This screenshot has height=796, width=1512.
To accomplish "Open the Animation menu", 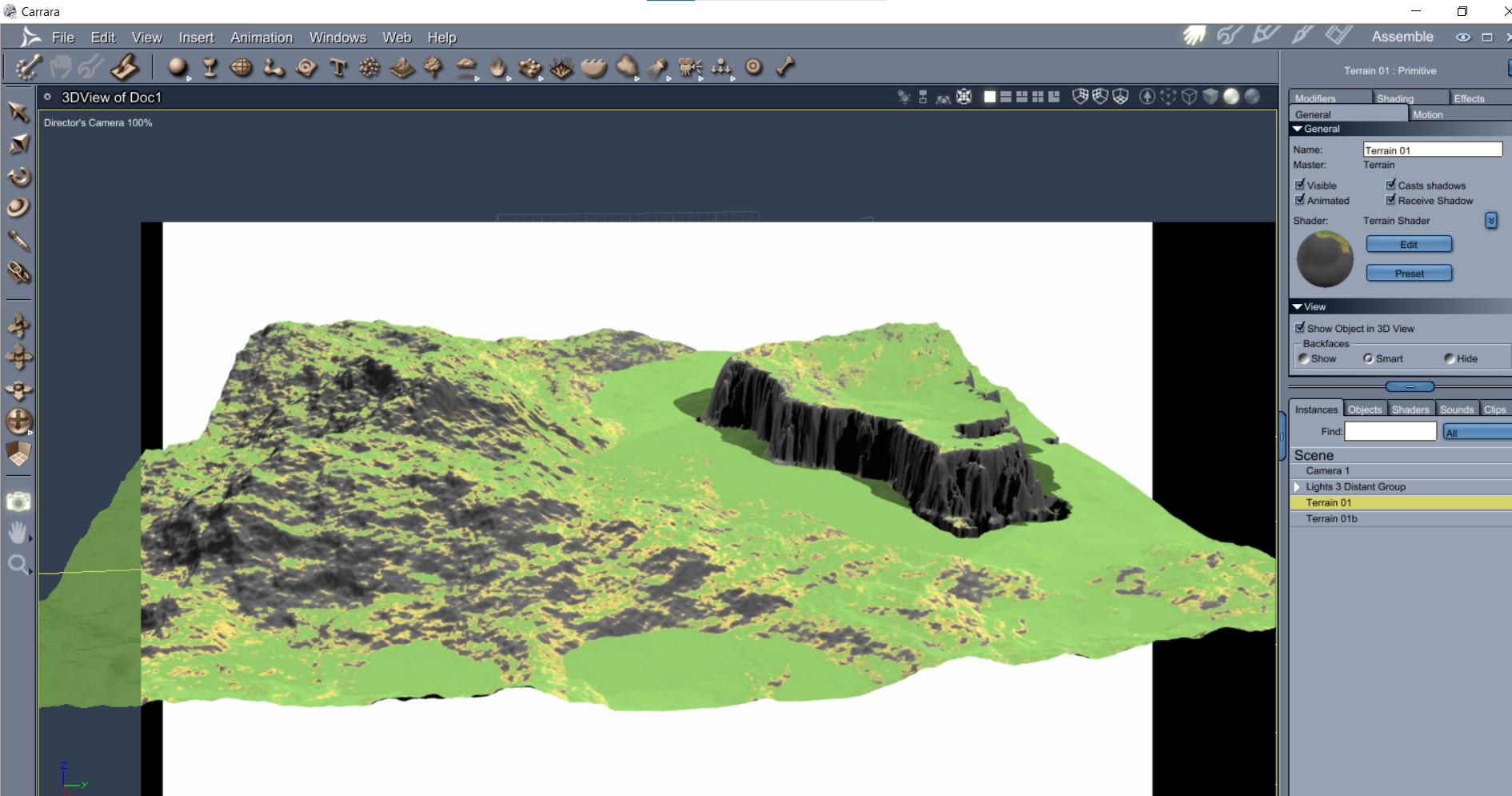I will 261,38.
